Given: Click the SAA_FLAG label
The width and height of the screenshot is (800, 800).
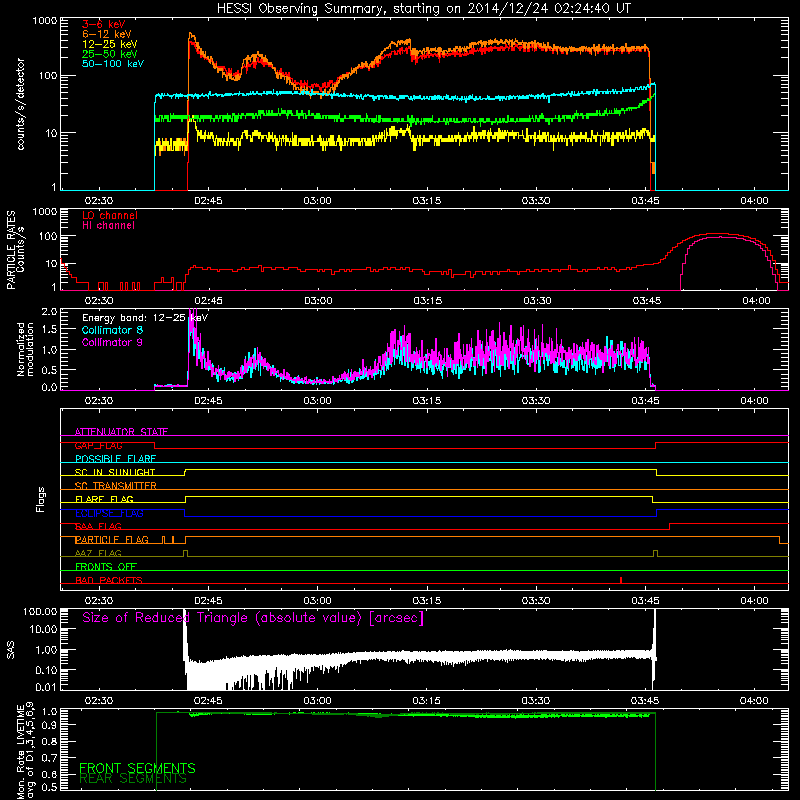Looking at the screenshot, I should pos(98,526).
